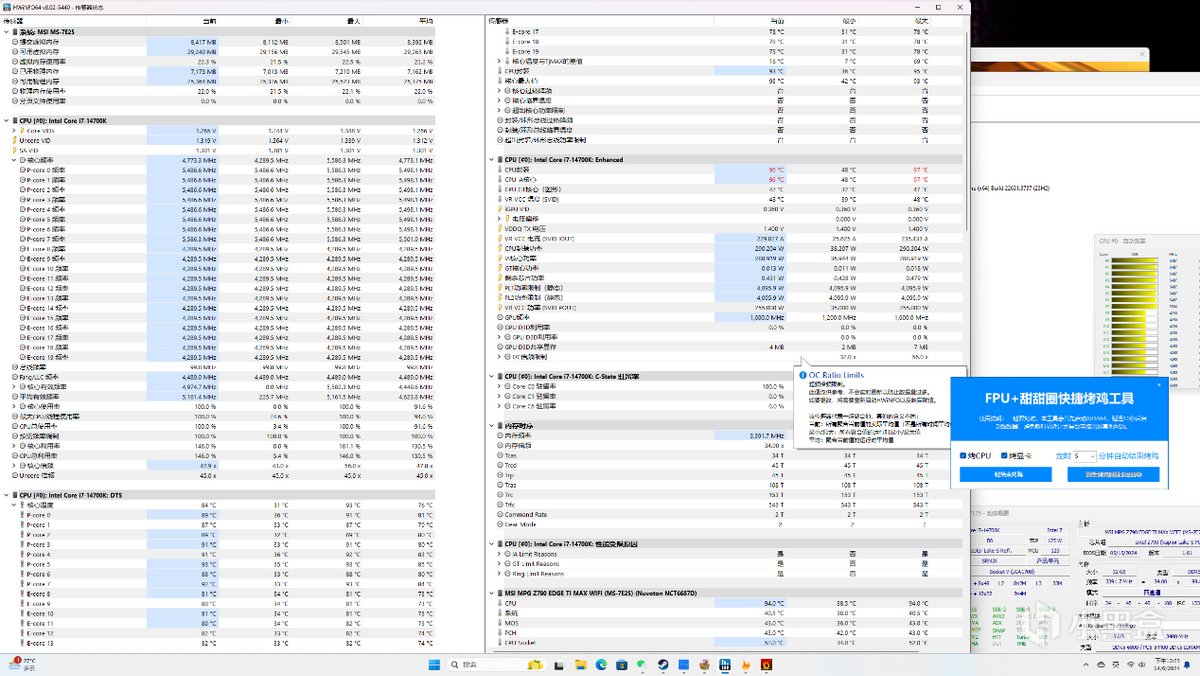Click the P-core 0 thermometer icon in DTS
The width and height of the screenshot is (1200, 676).
(x=21, y=515)
